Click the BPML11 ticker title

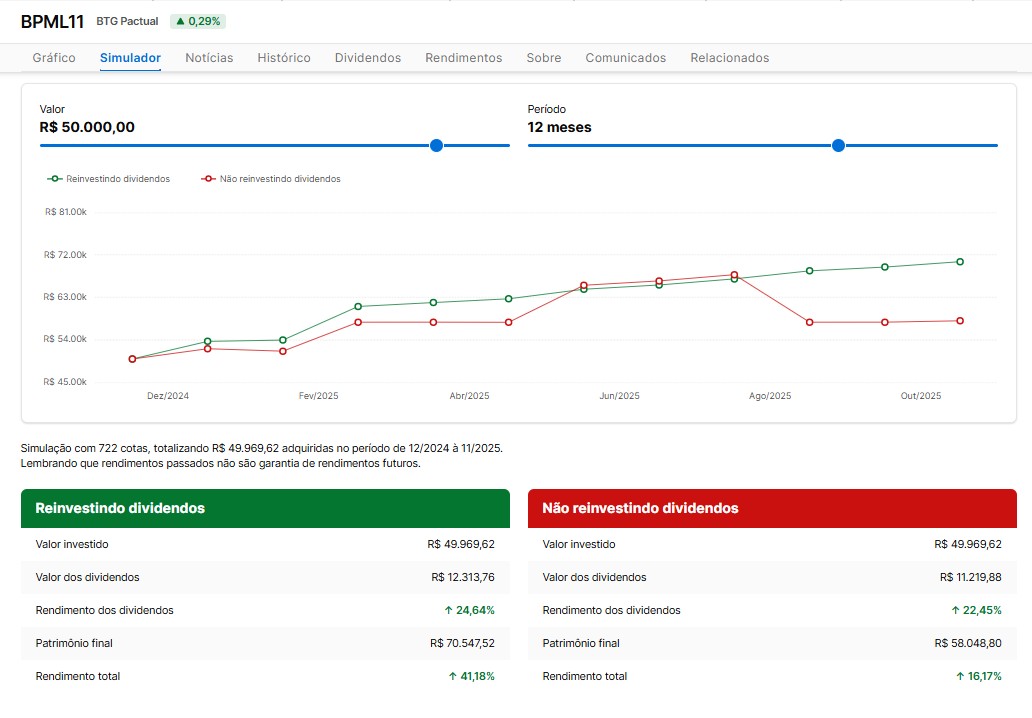(x=52, y=21)
